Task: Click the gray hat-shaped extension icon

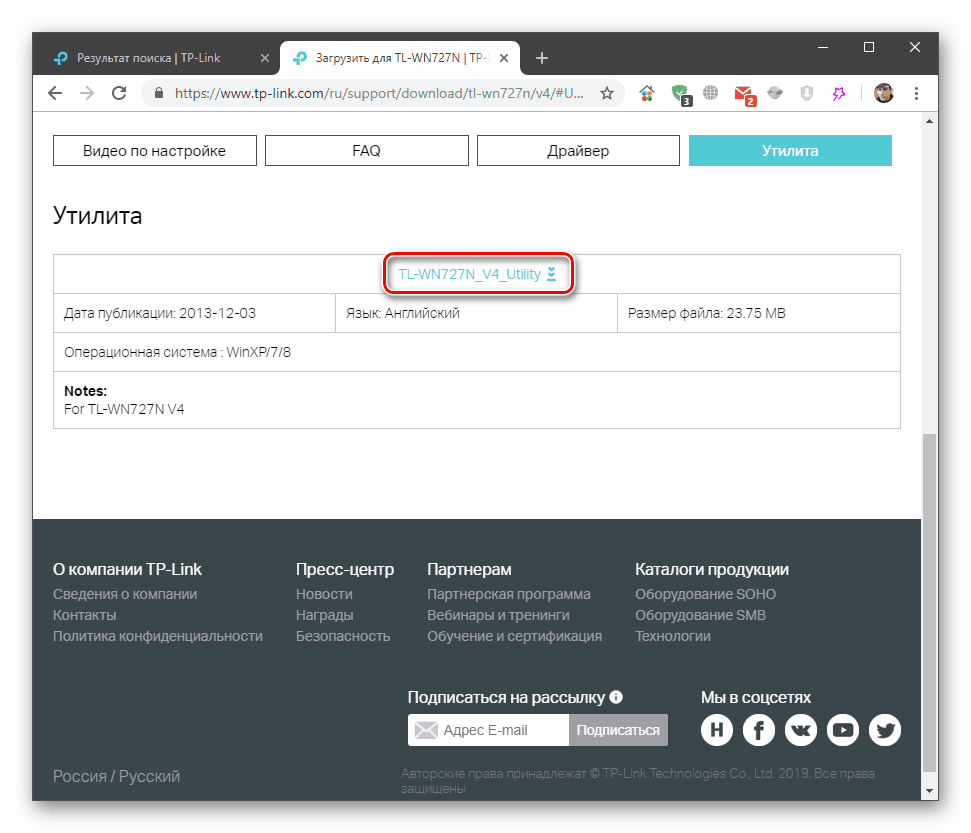Action: pyautogui.click(x=775, y=94)
